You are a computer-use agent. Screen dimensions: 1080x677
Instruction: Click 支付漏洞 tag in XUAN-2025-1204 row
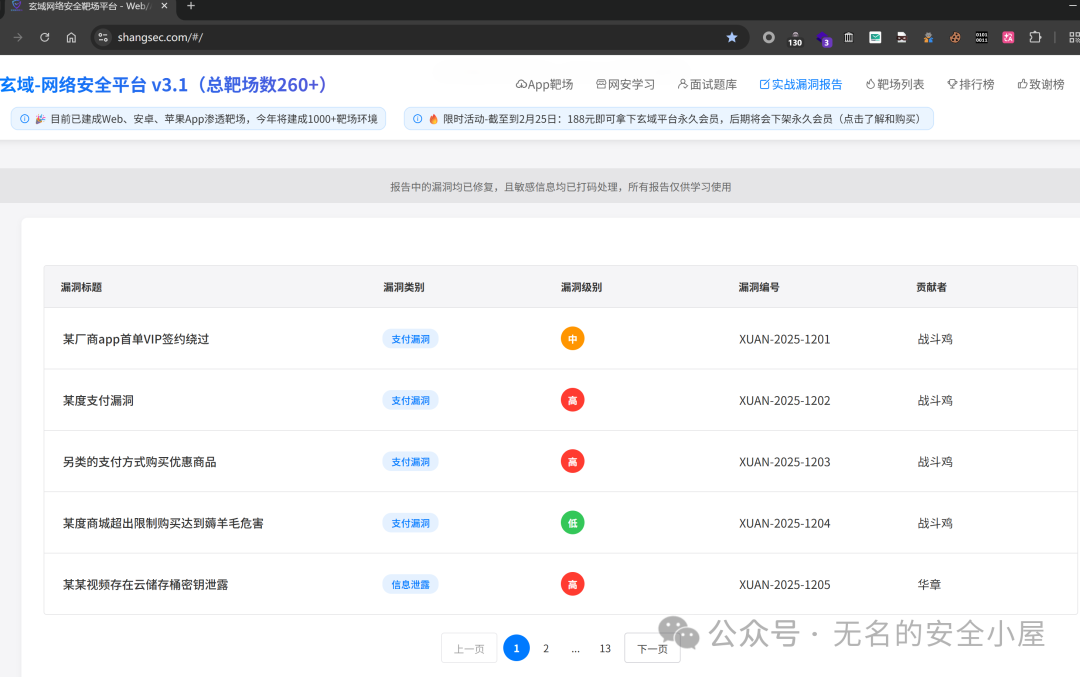click(x=411, y=523)
